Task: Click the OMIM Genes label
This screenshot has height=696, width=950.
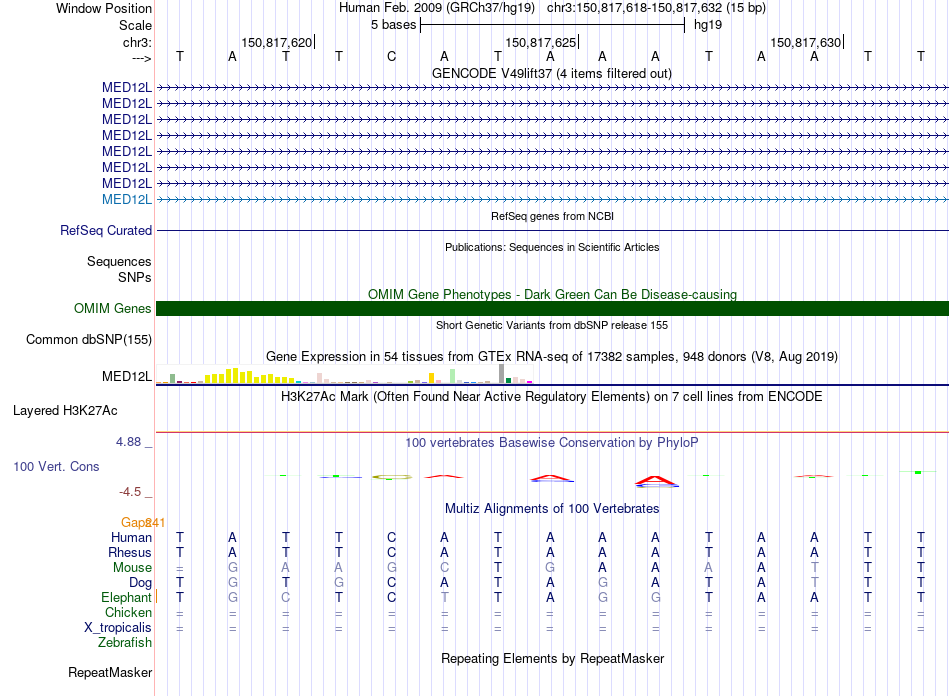Action: click(113, 308)
